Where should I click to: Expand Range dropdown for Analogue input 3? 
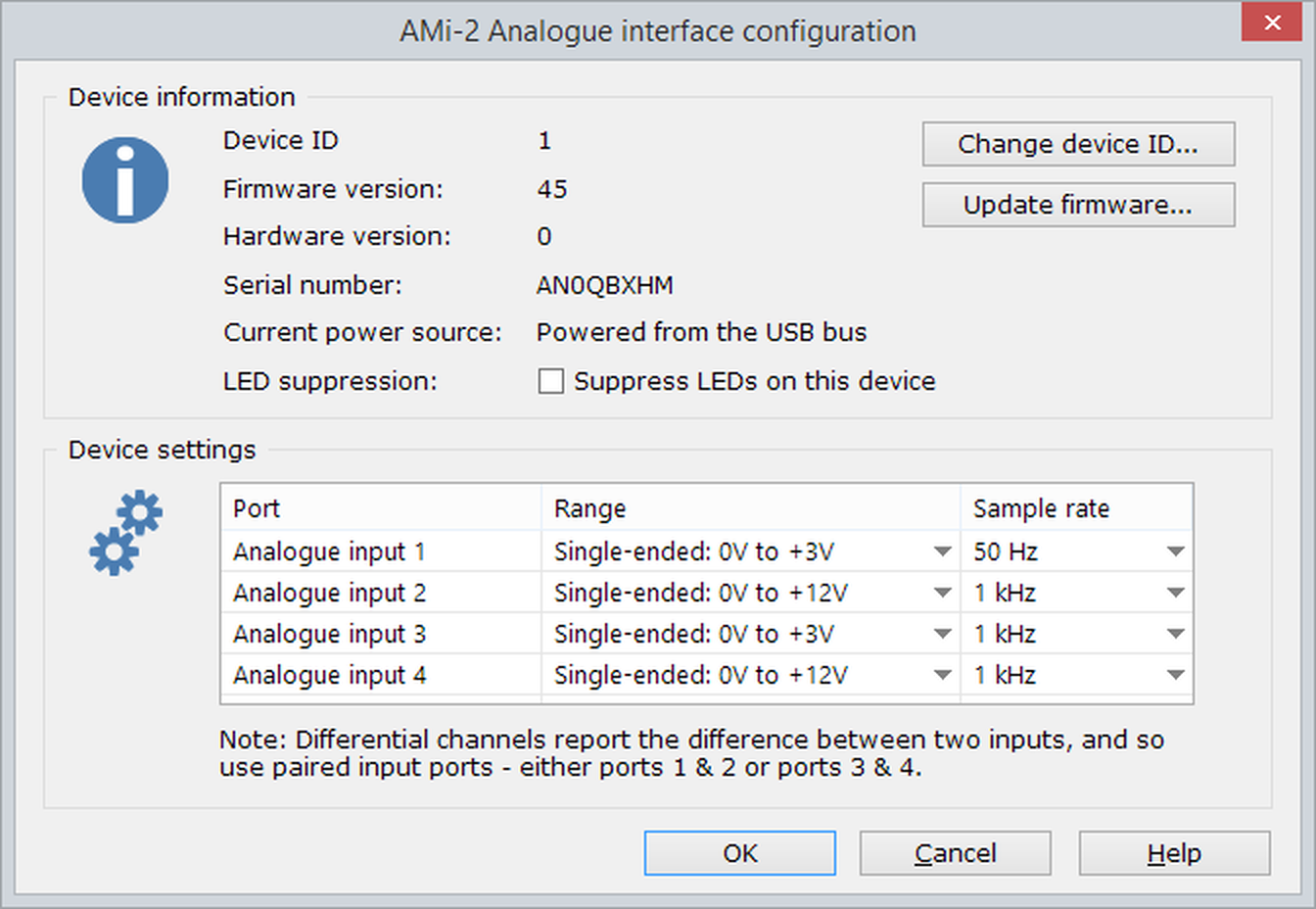tap(942, 634)
